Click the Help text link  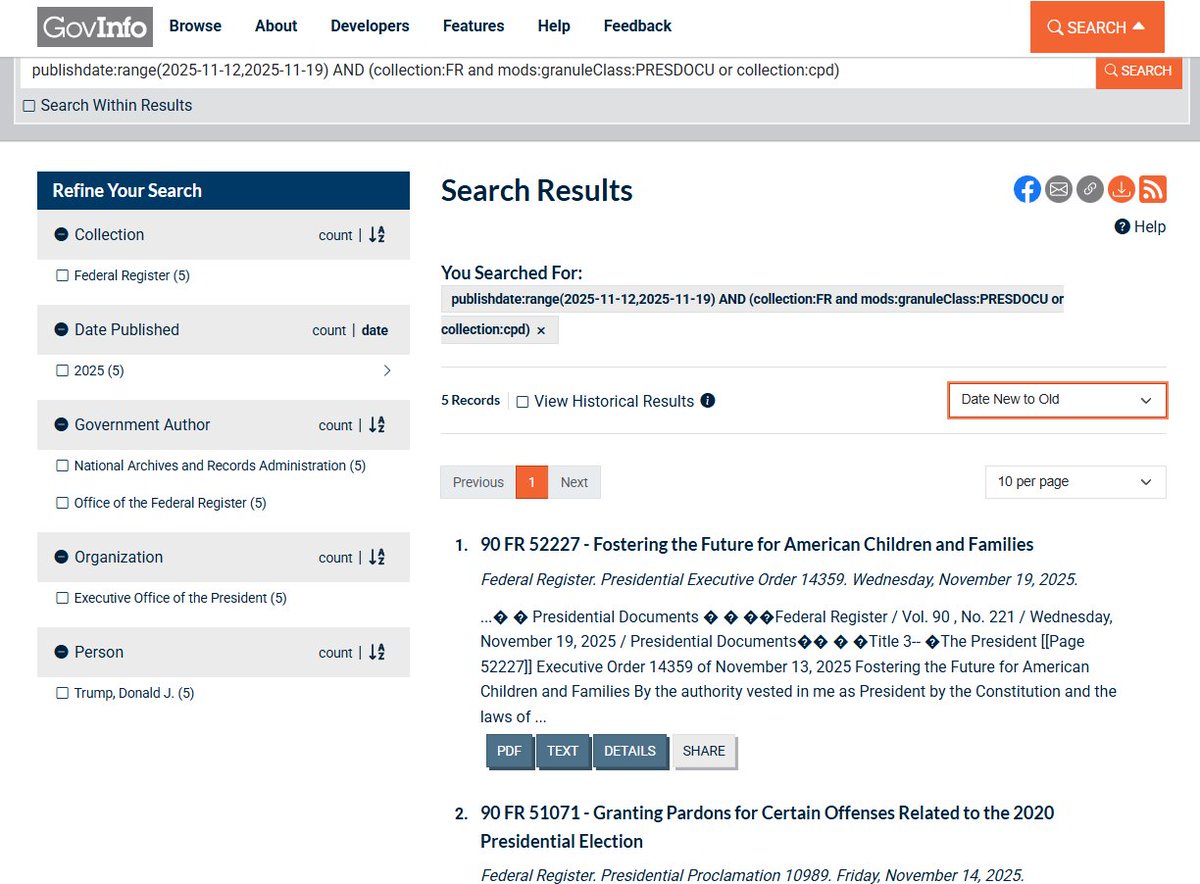click(x=1150, y=227)
